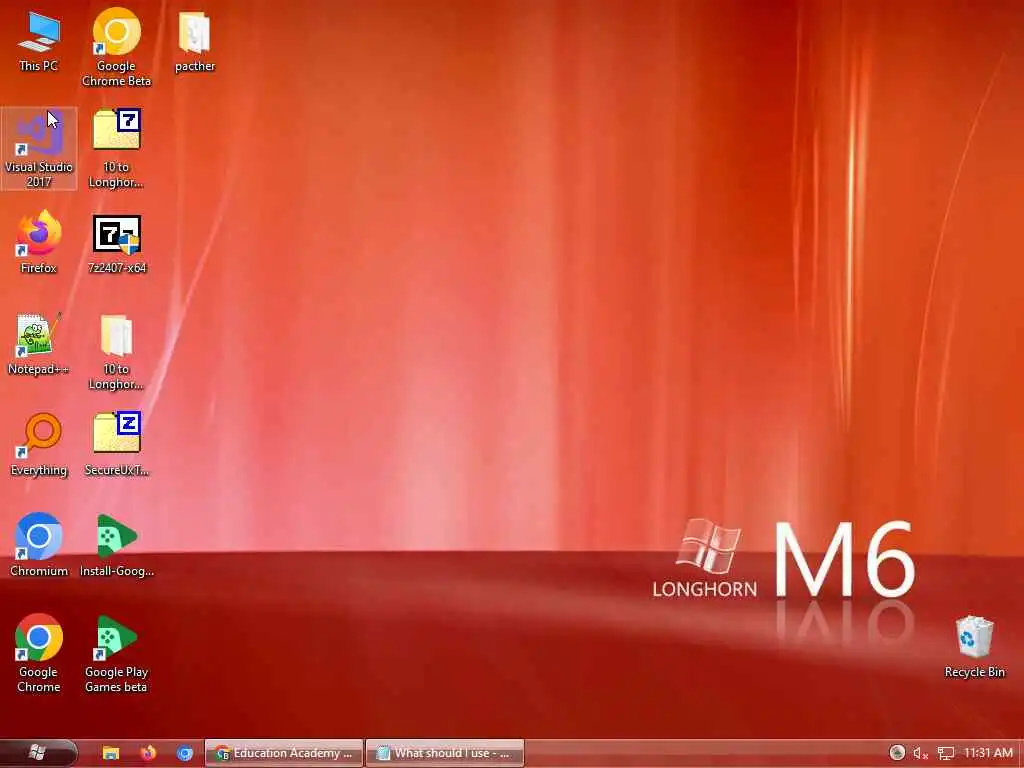The image size is (1024, 768).
Task: Click the muted speaker tray icon
Action: [921, 754]
